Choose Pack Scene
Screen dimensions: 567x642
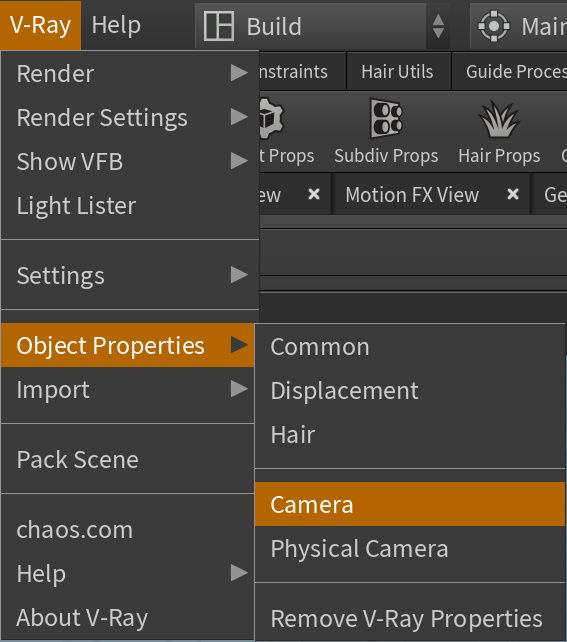[x=128, y=459]
